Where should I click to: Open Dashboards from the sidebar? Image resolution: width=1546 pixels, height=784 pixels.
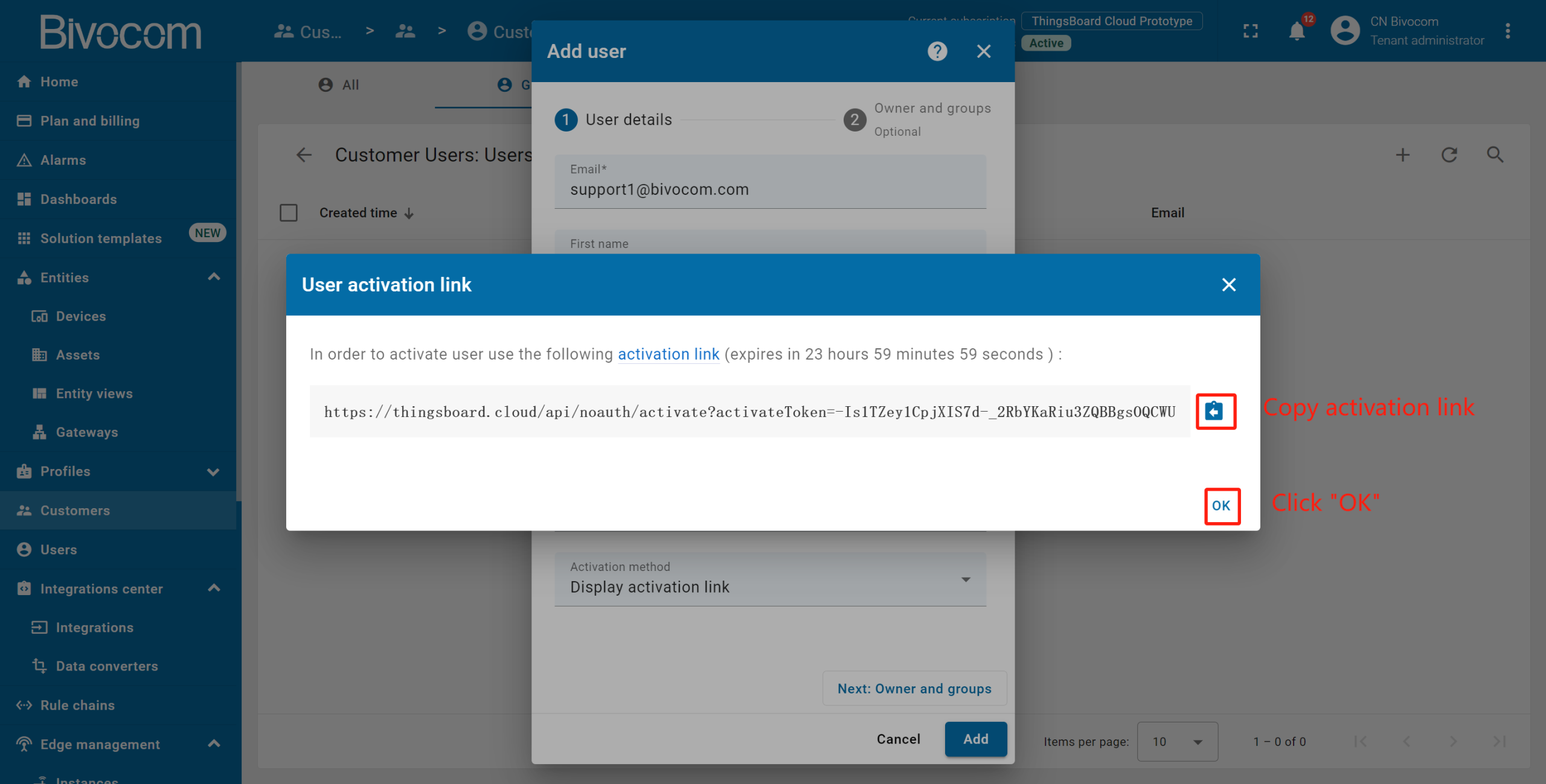(x=79, y=199)
